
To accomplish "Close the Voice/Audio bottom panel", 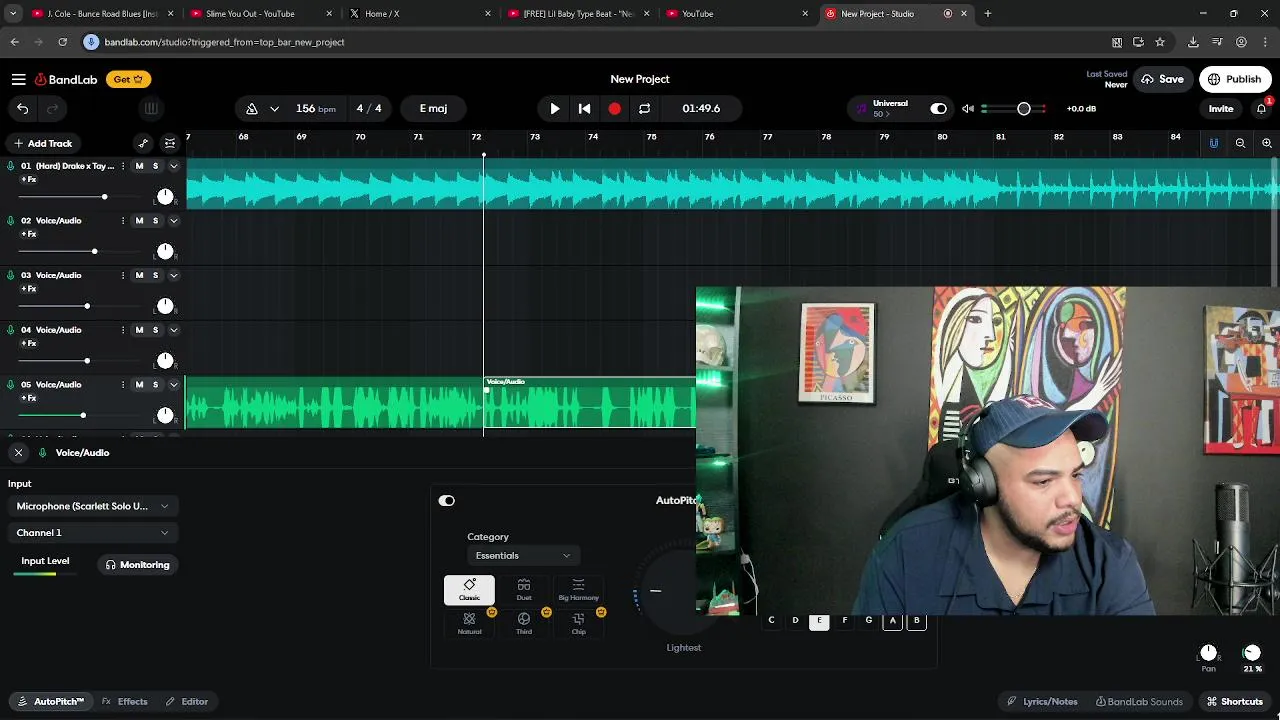I will click(x=18, y=453).
